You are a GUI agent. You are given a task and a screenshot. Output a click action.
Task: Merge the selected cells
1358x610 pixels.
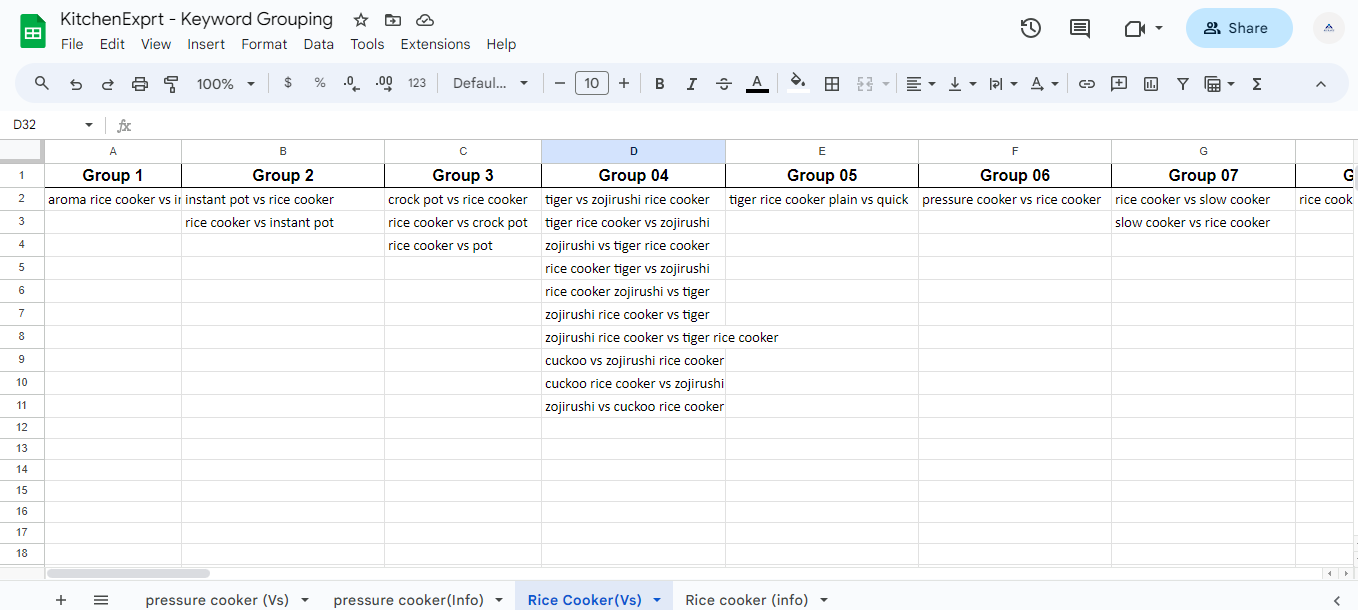pos(866,84)
